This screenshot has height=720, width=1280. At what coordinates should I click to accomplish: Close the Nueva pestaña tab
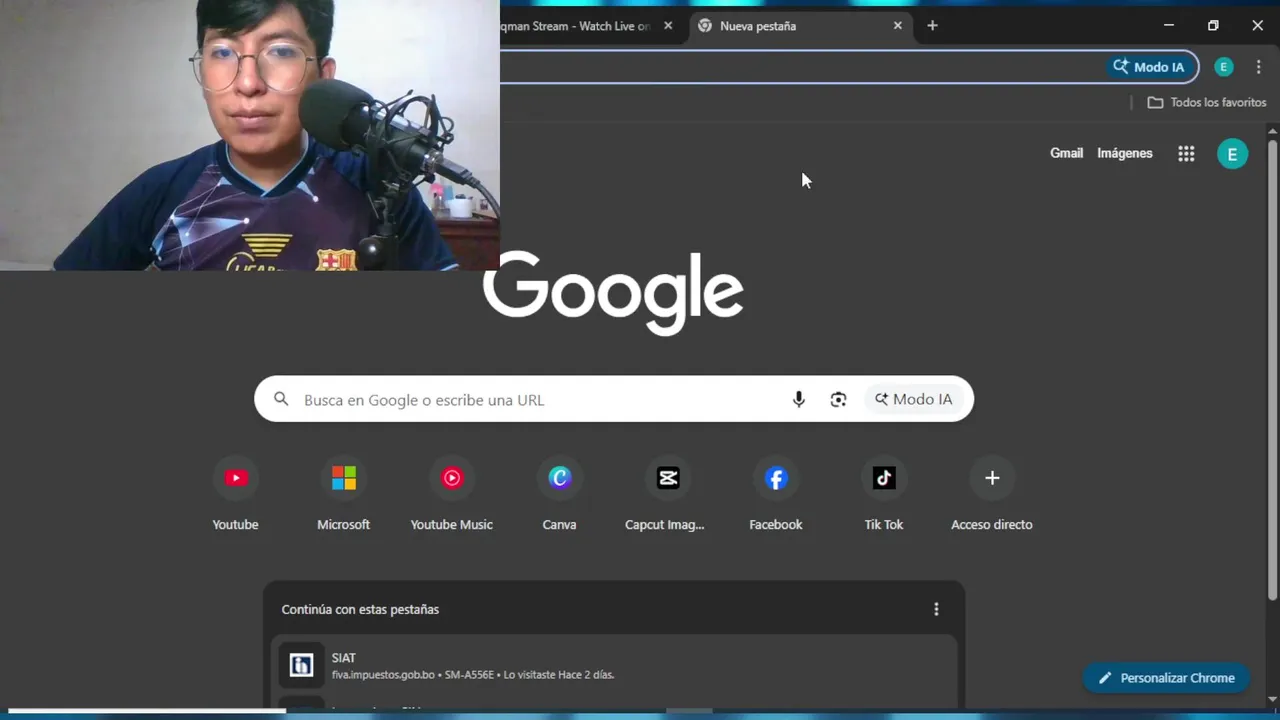[898, 26]
